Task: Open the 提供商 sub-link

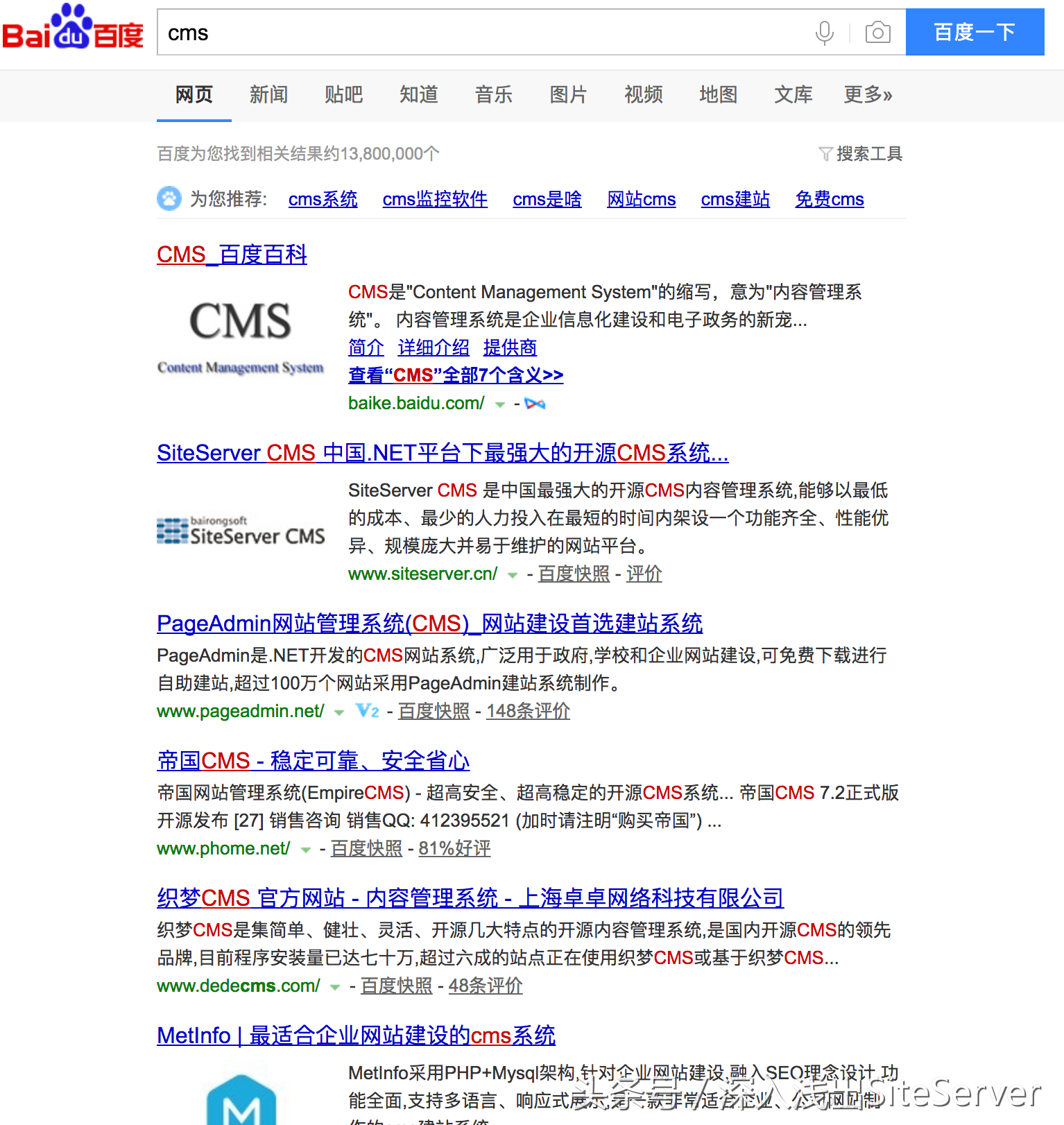Action: click(510, 347)
